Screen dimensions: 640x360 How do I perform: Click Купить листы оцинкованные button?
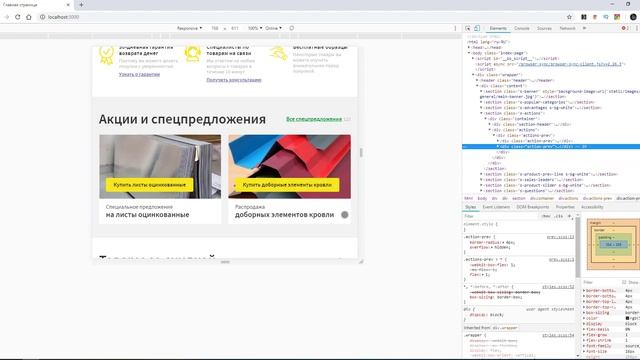(x=149, y=185)
